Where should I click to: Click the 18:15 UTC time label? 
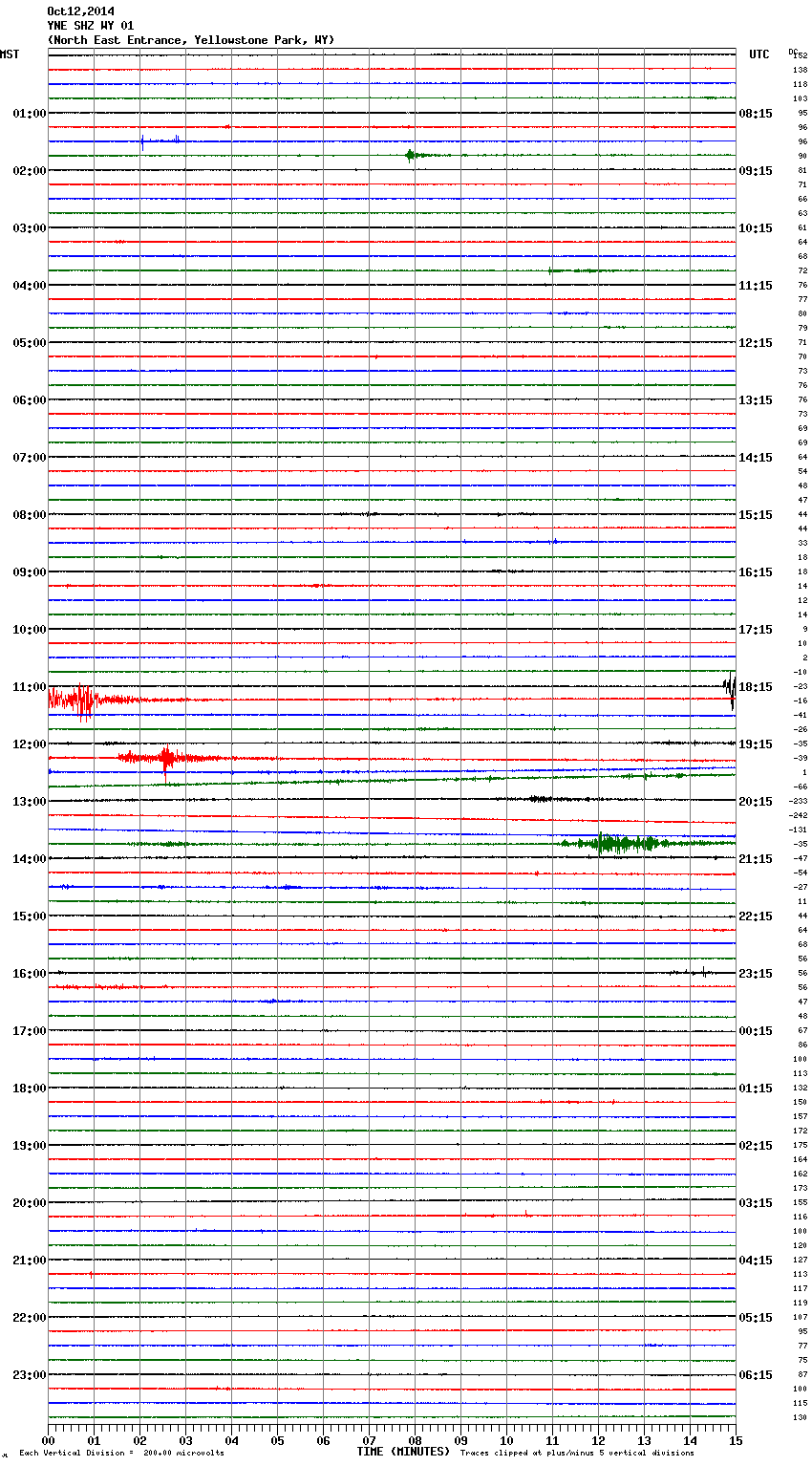(x=756, y=687)
